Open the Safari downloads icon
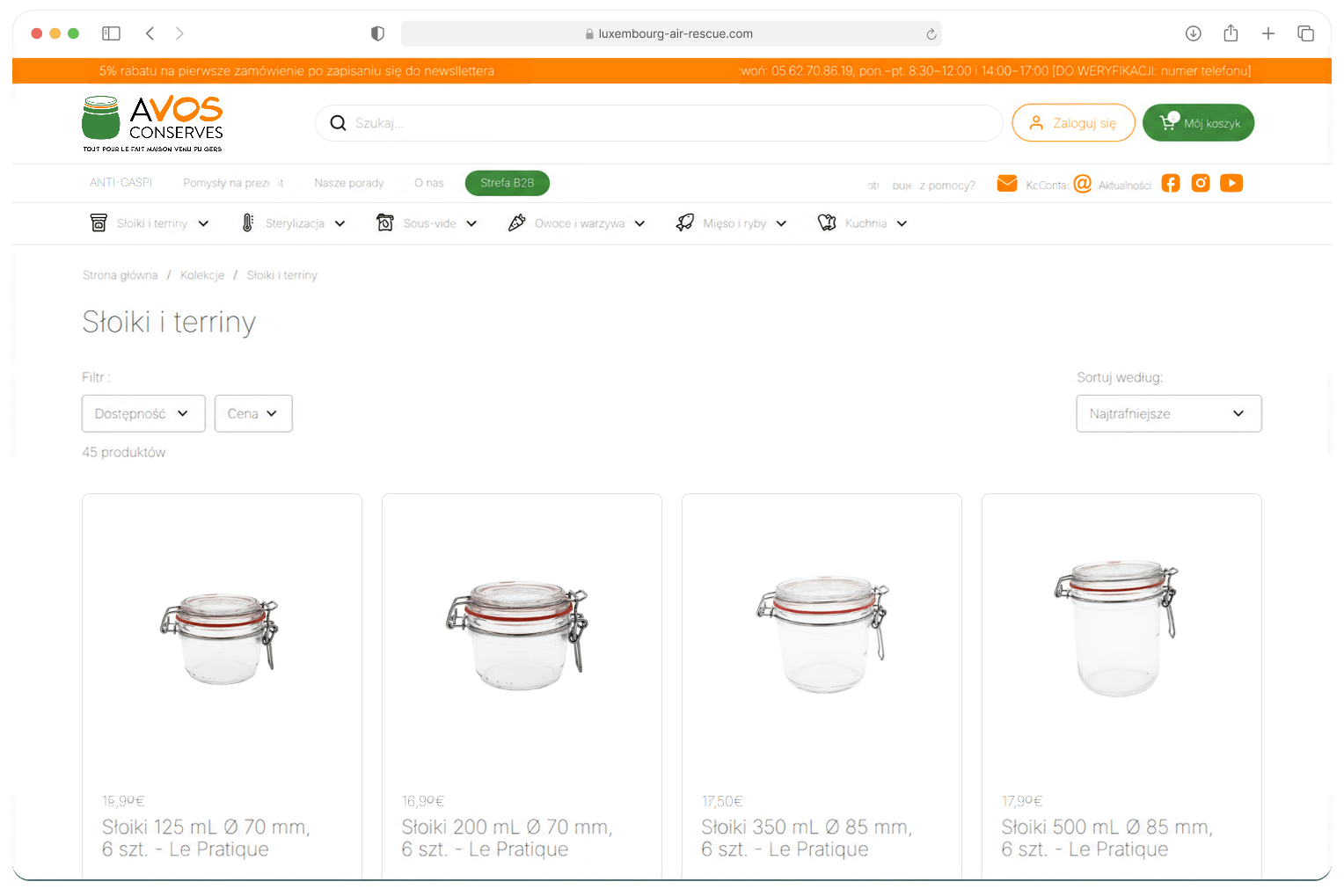Image resolution: width=1344 pixels, height=896 pixels. (x=1194, y=33)
